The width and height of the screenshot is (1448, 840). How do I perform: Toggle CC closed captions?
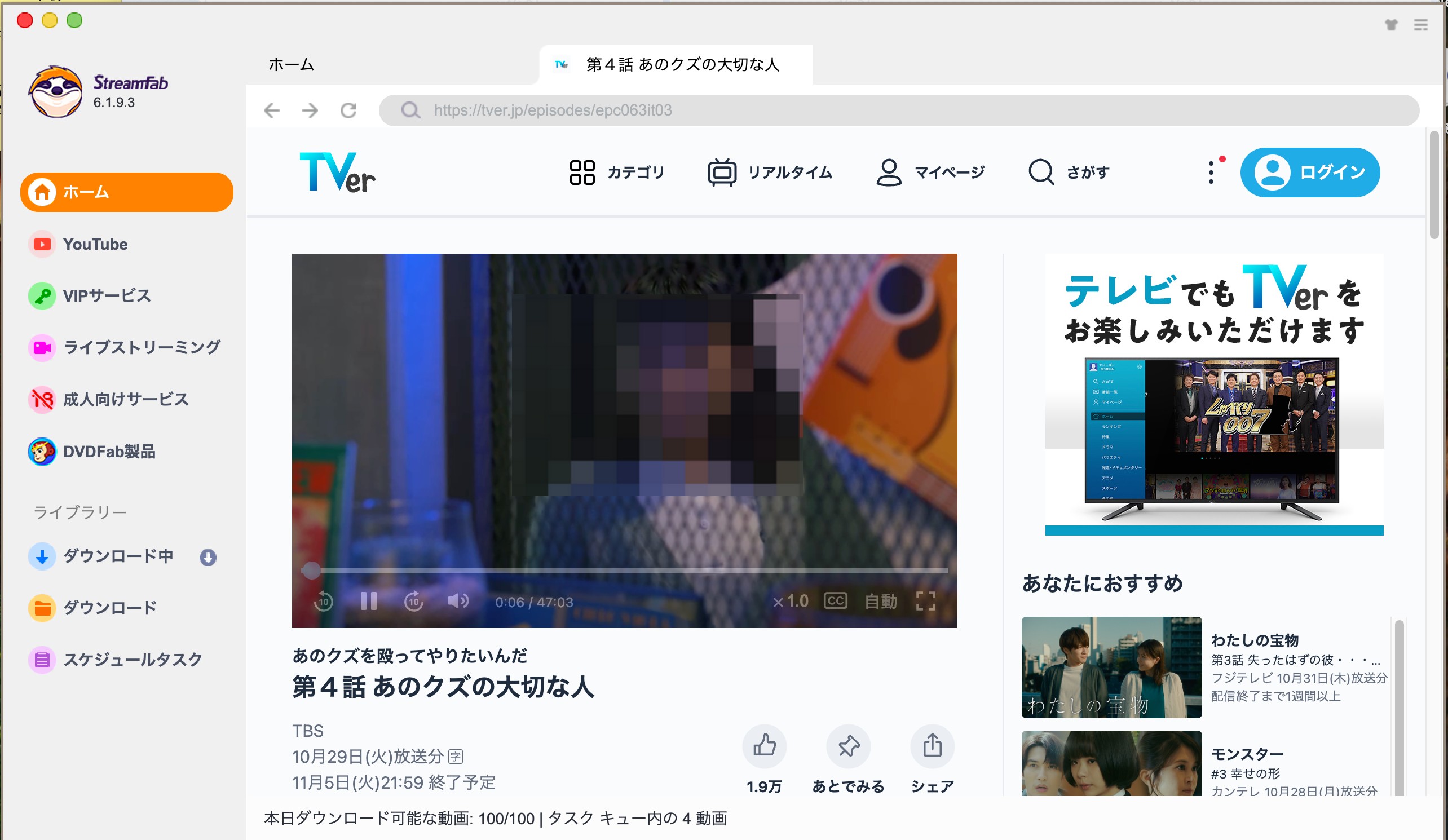coord(836,601)
